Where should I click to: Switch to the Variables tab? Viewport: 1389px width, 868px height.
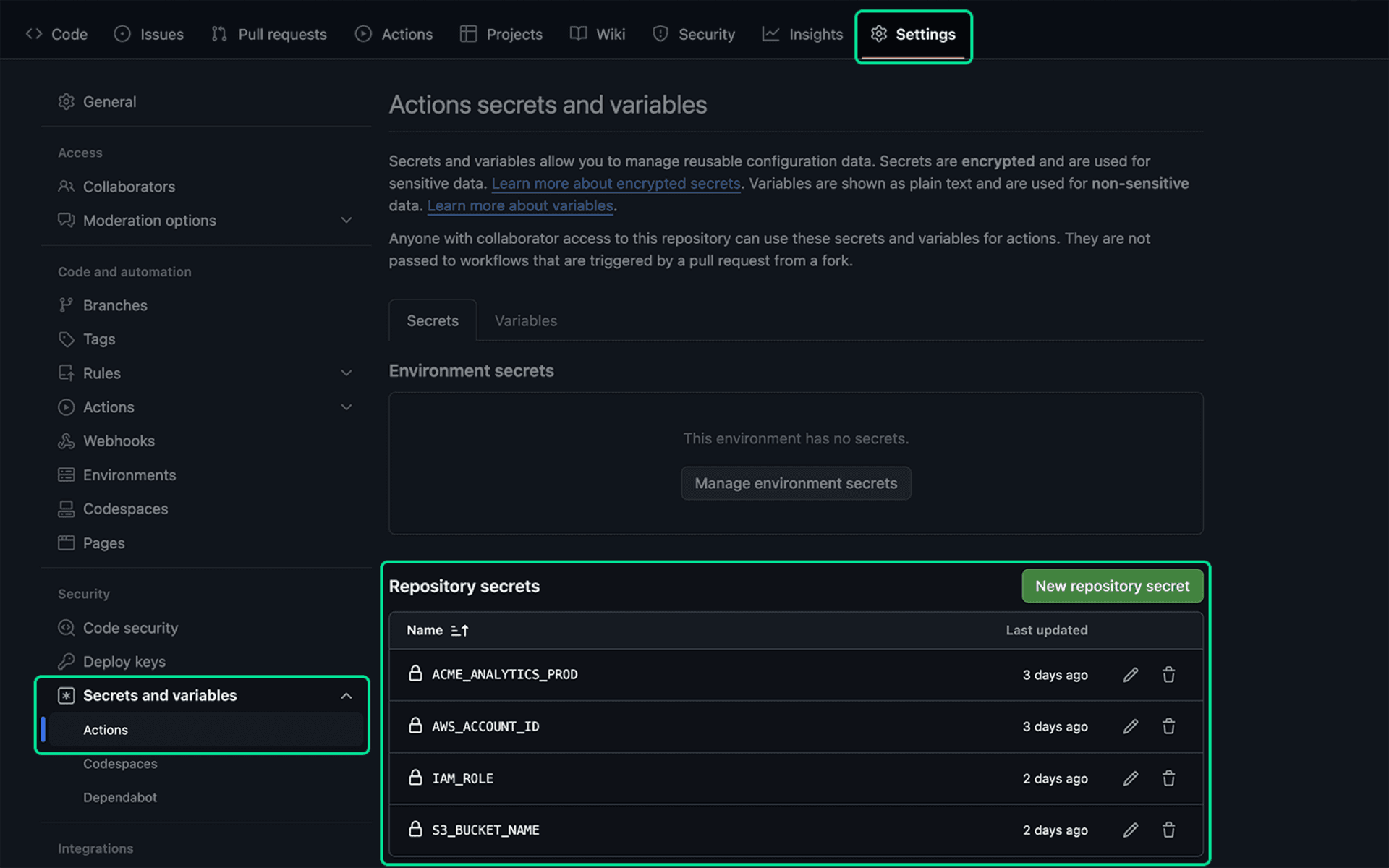(525, 320)
